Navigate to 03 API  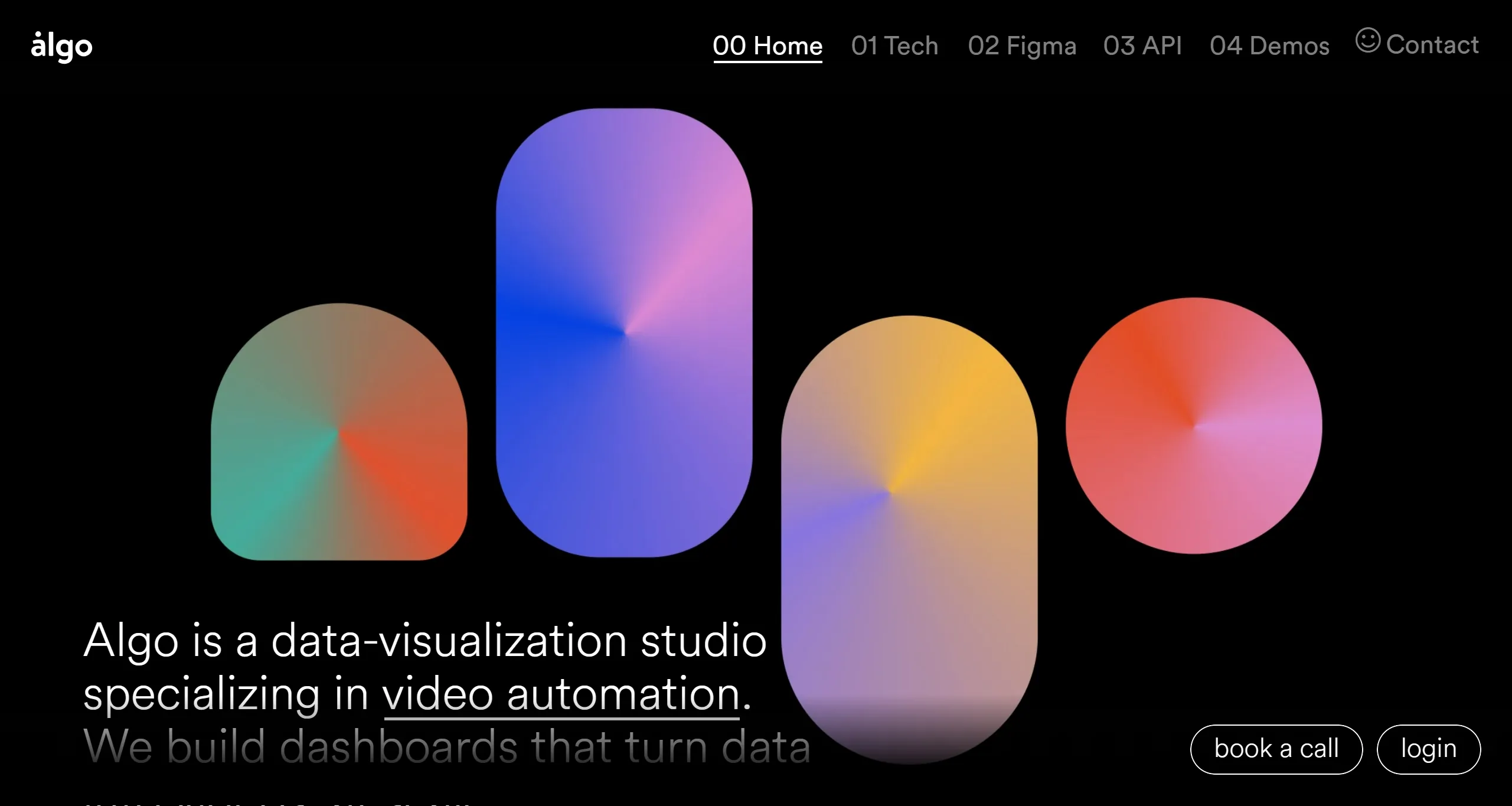[1142, 46]
